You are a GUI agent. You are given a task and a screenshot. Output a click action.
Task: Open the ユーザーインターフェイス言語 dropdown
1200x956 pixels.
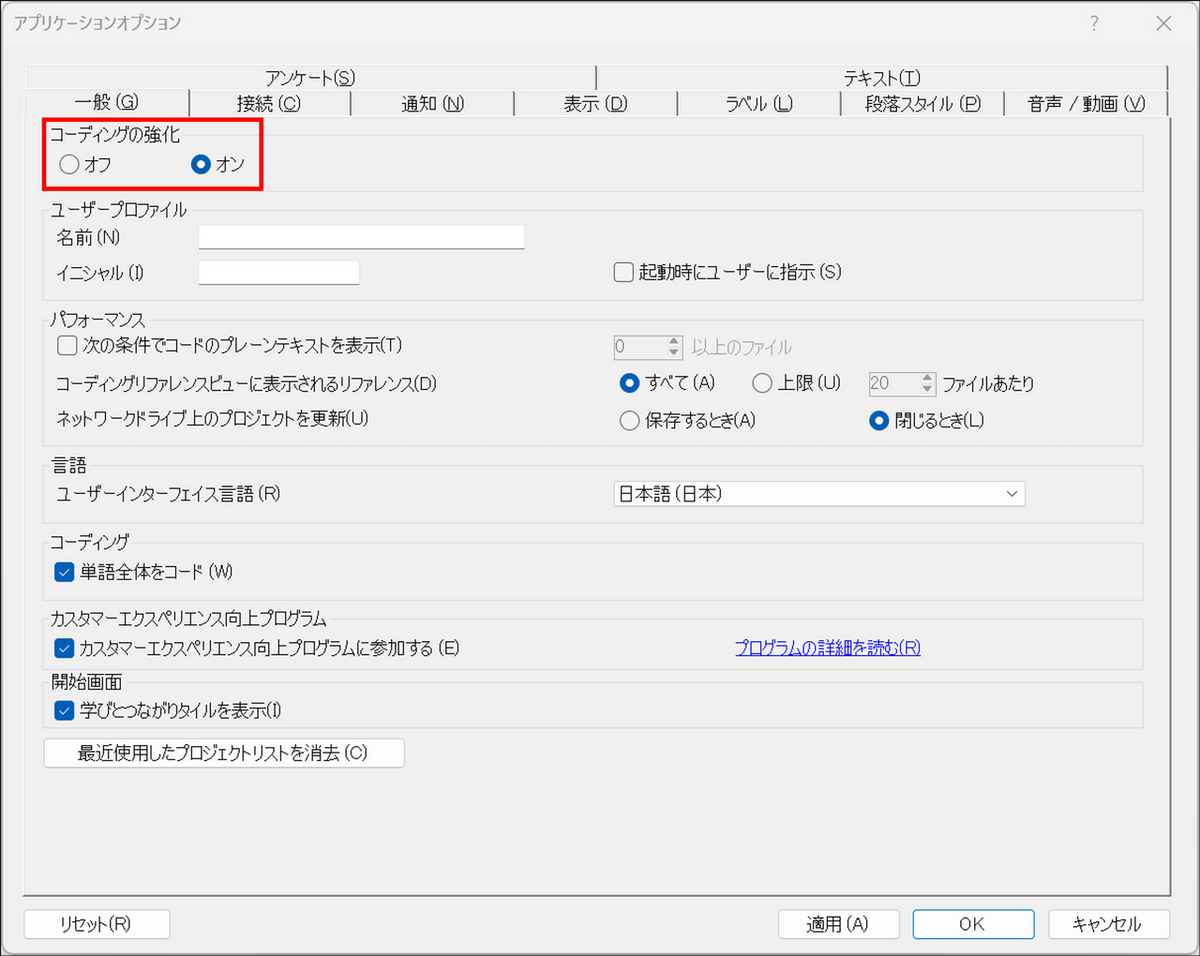[819, 494]
